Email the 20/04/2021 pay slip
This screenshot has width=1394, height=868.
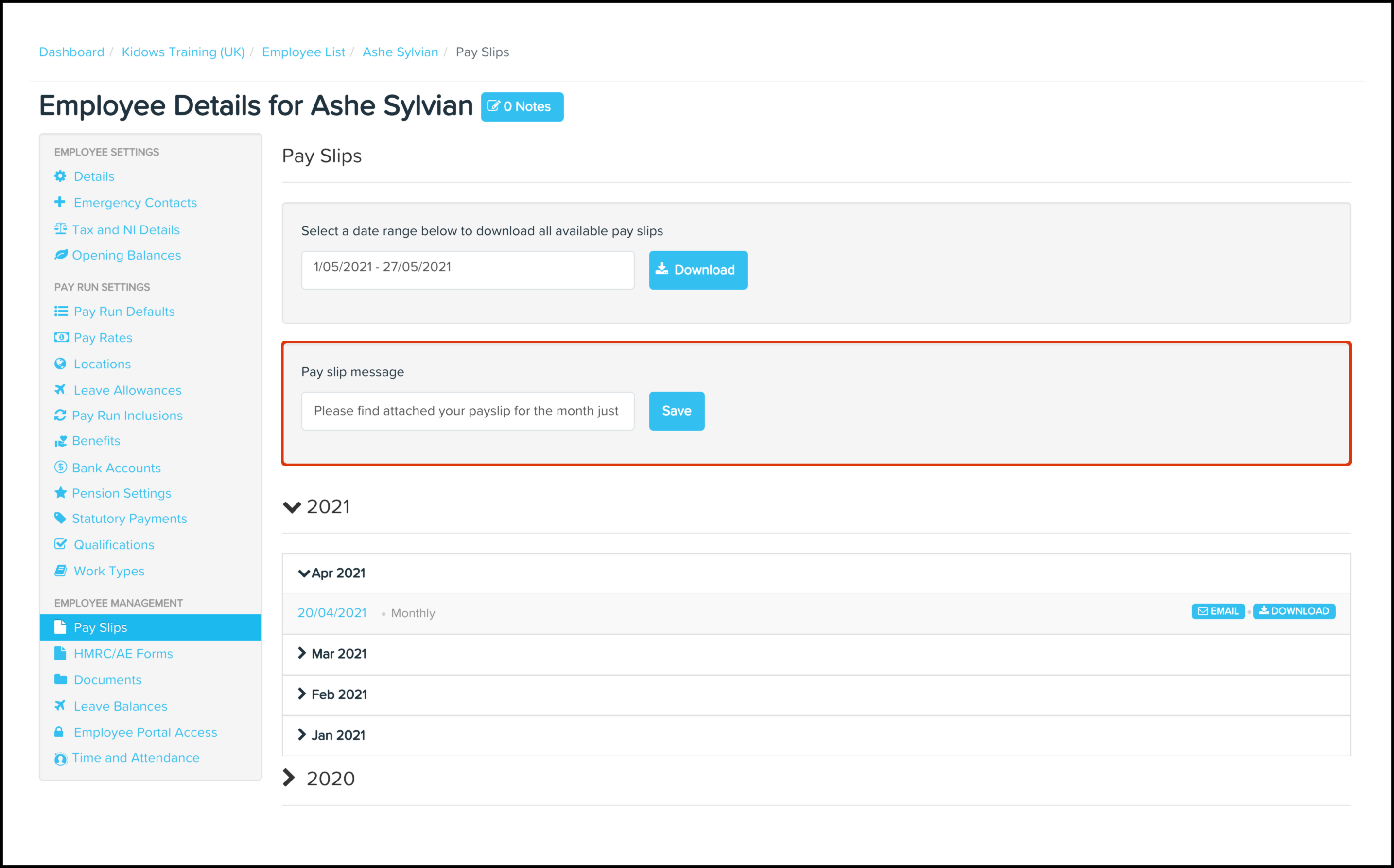[x=1218, y=611]
